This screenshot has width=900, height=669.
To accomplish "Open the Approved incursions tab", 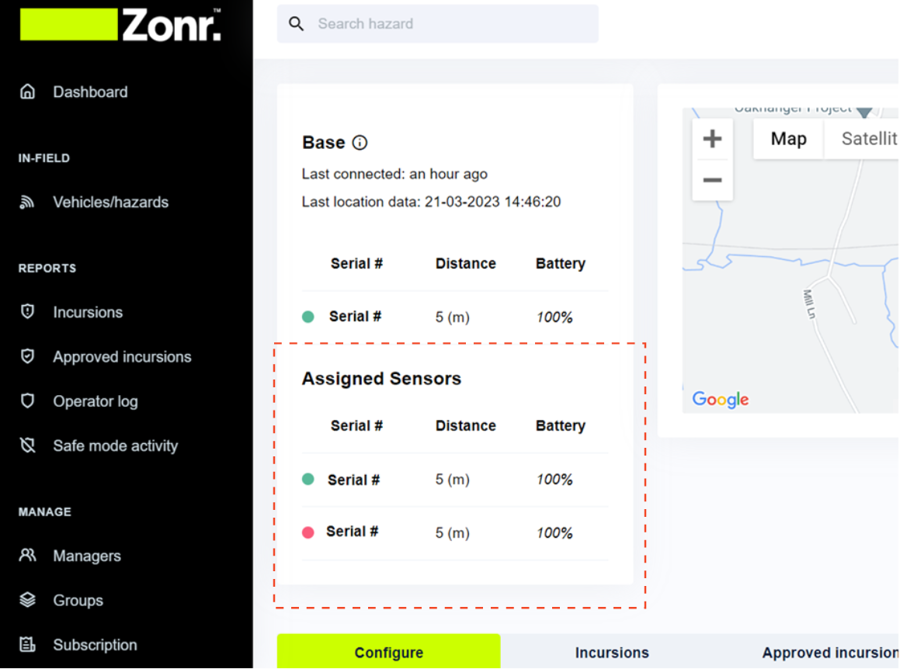I will click(x=828, y=652).
